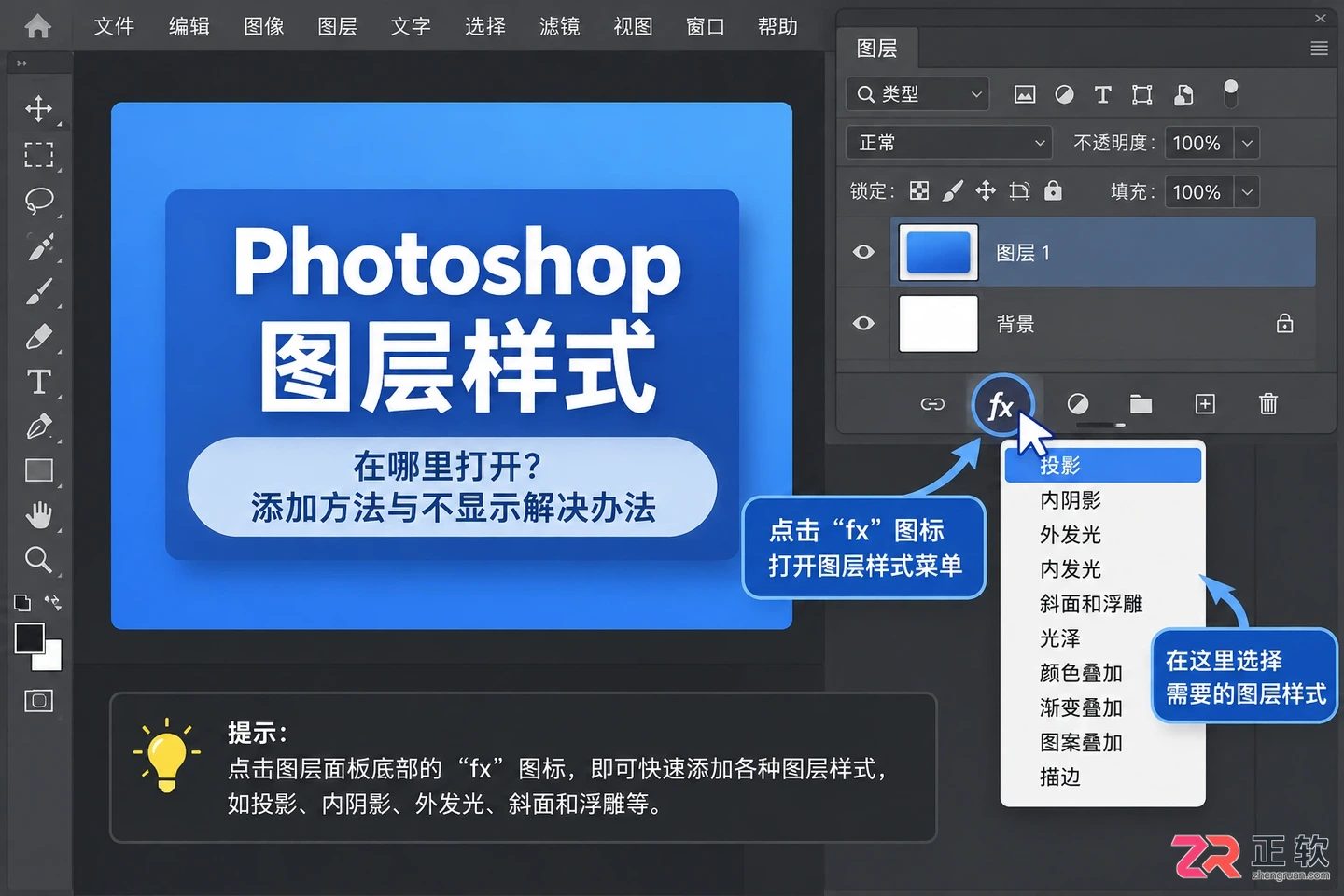The image size is (1344, 896).
Task: Open Layers panel options menu
Action: pos(1319,49)
